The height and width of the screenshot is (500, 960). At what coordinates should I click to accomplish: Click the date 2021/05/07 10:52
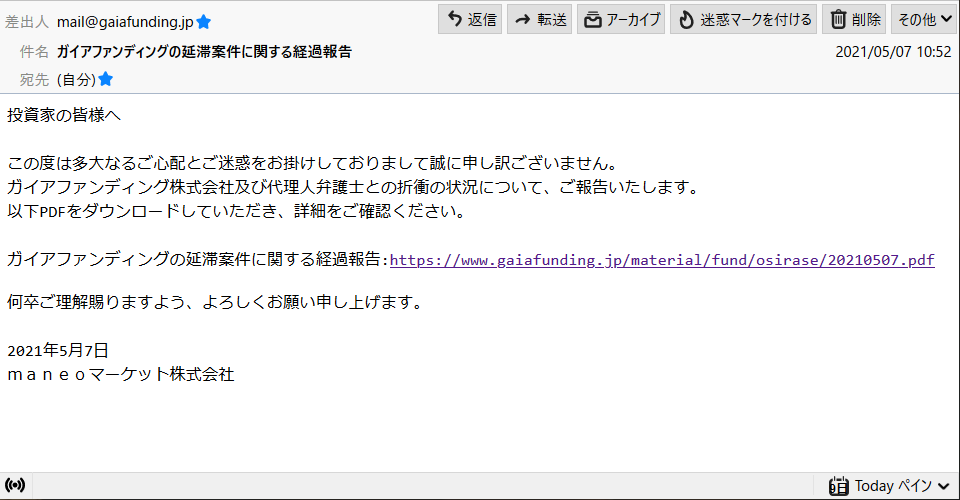(x=893, y=52)
